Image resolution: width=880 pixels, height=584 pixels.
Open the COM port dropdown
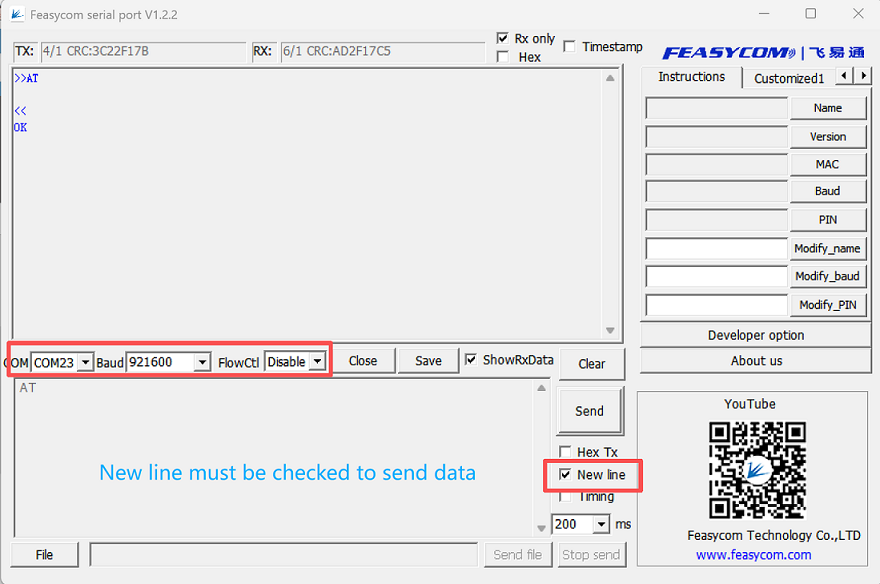tap(85, 362)
